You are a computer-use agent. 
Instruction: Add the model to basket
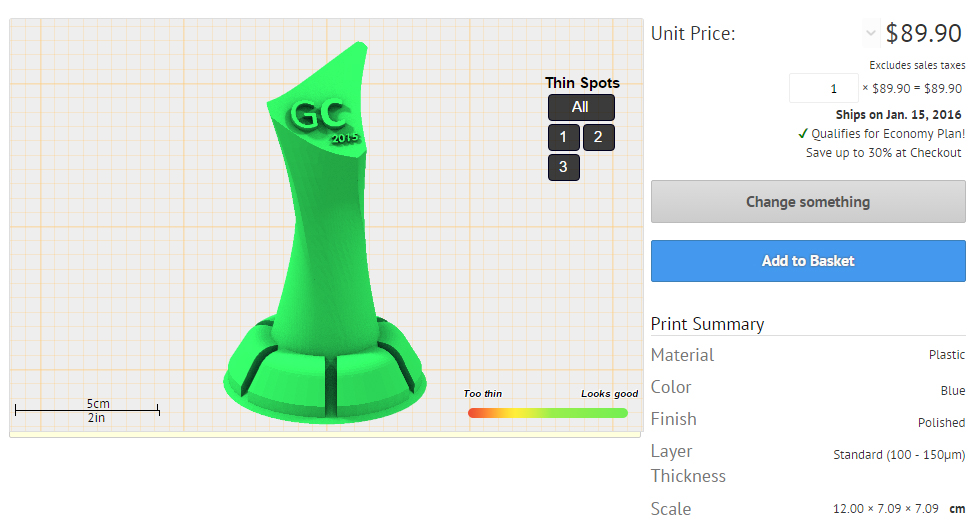point(808,261)
